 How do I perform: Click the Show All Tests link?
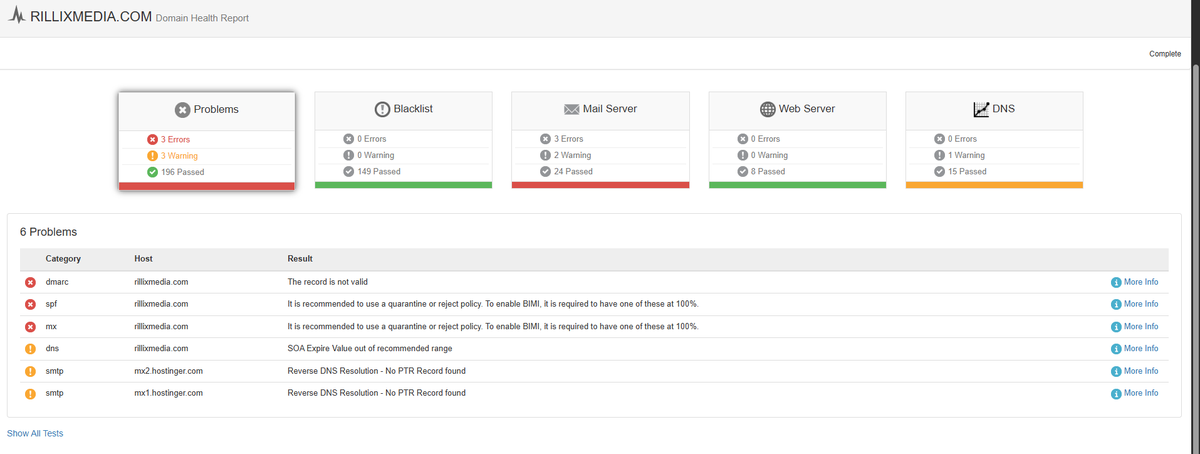(35, 433)
